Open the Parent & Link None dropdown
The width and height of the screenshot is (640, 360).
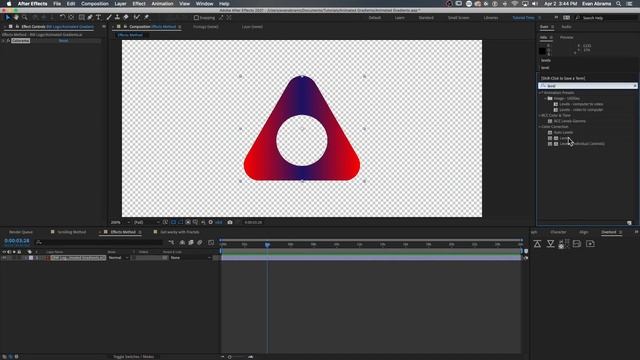coord(190,258)
